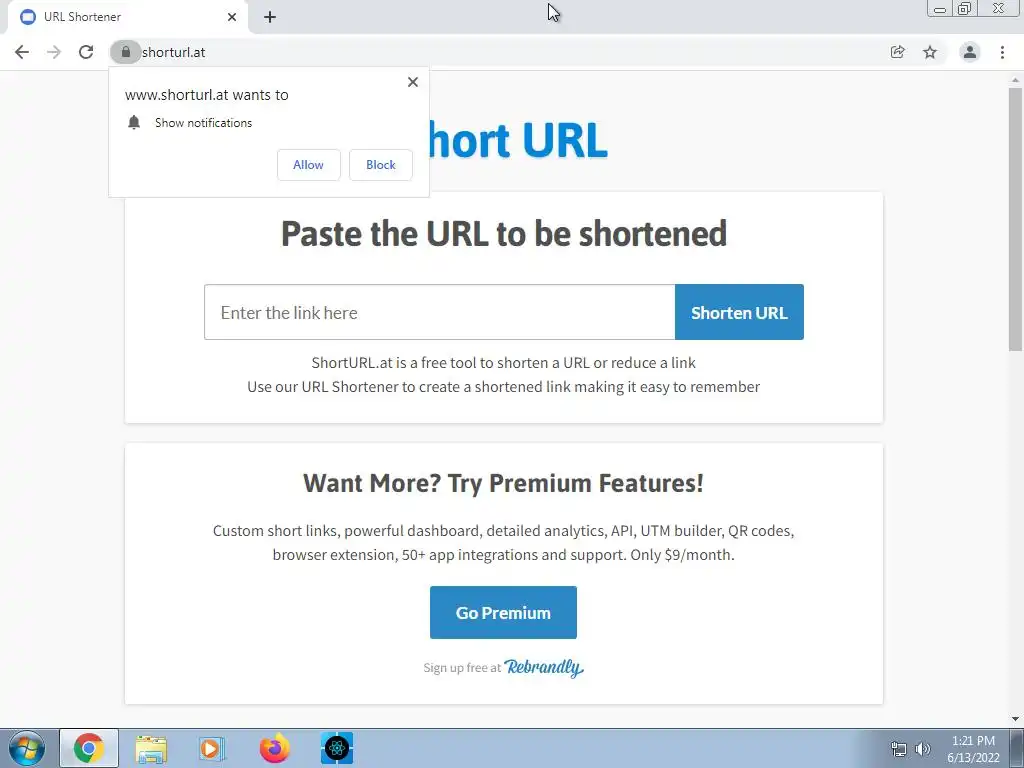Click the bell icon beside Show notifications
1024x768 pixels.
134,122
